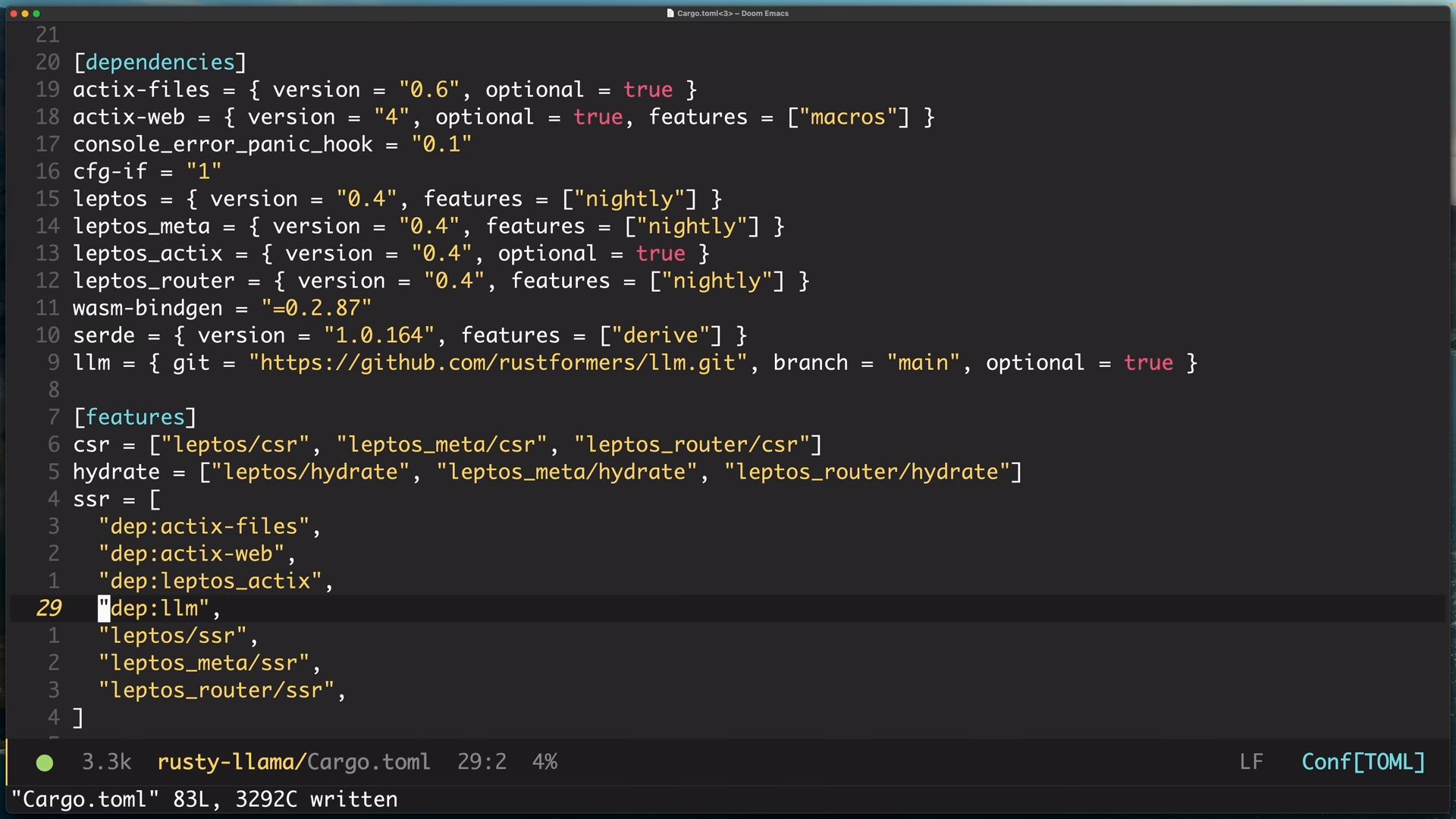Image resolution: width=1456 pixels, height=819 pixels.
Task: Click the 29:2 cursor position indicator
Action: pos(482,762)
